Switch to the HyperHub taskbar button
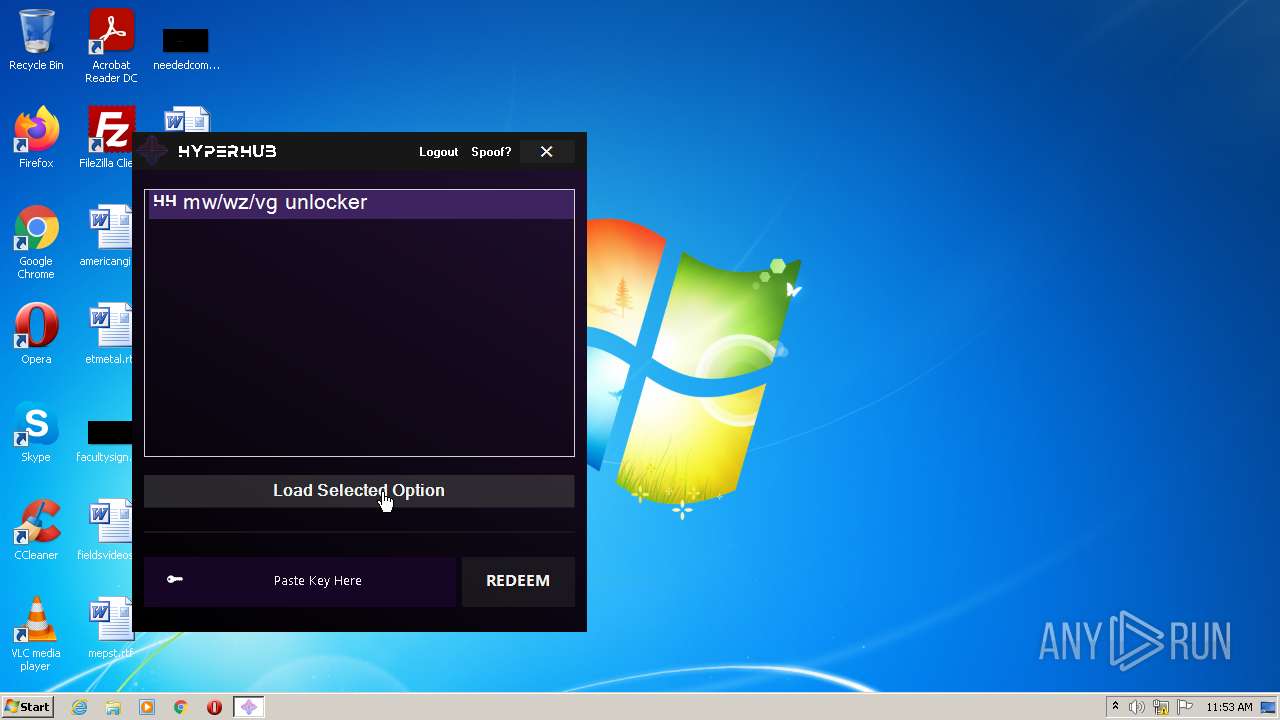 249,707
